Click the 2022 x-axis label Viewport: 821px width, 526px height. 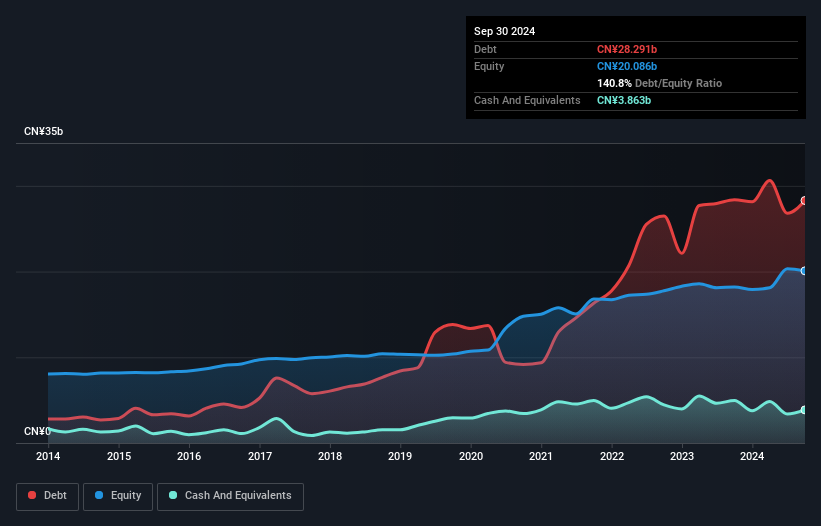612,456
